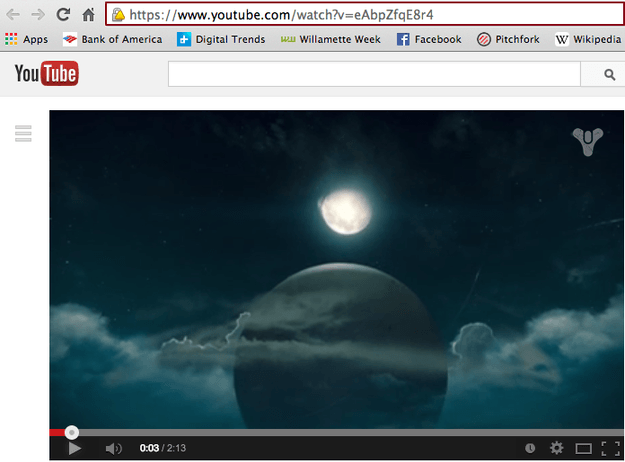Open the Digital Trends bookmark

[221, 39]
